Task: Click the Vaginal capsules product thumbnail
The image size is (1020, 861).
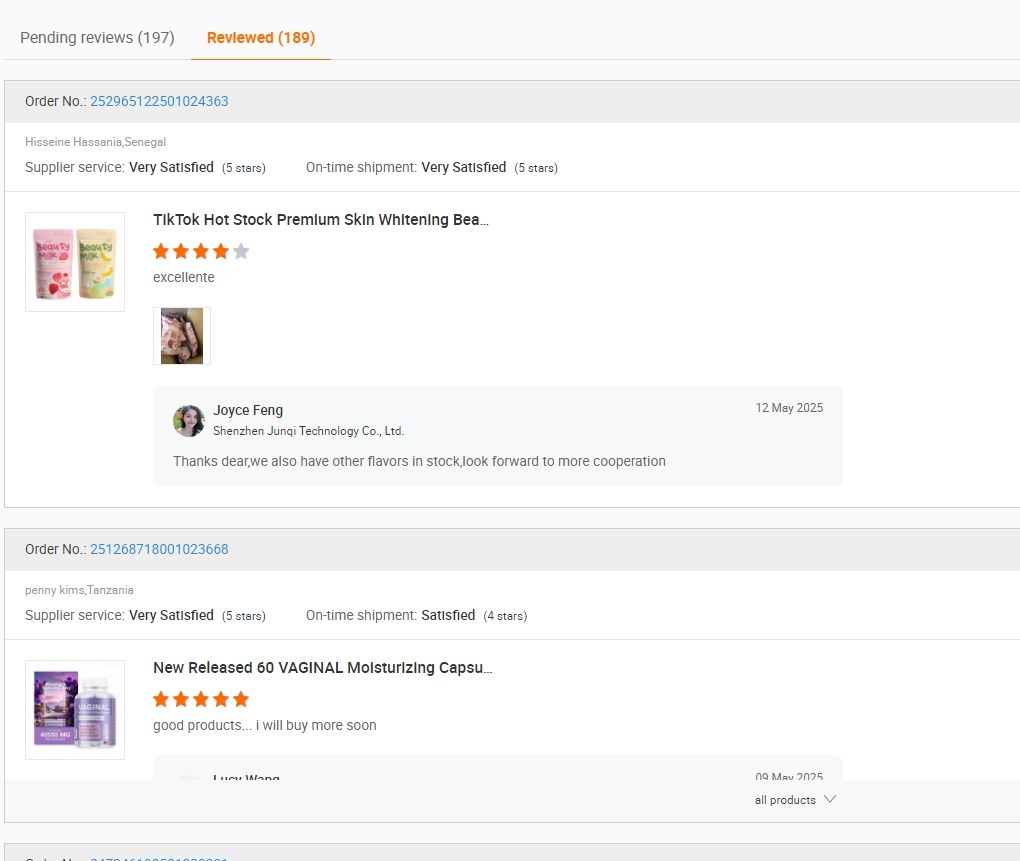Action: click(75, 710)
